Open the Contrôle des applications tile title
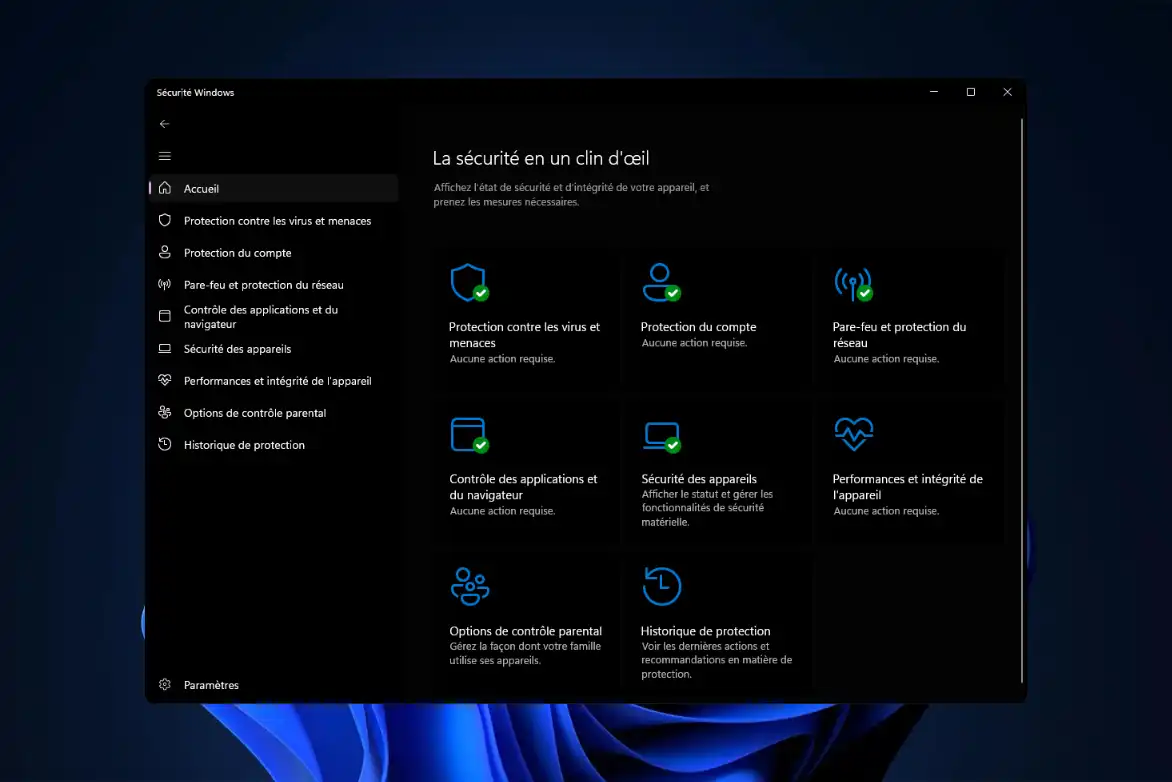This screenshot has height=782, width=1172. (523, 487)
